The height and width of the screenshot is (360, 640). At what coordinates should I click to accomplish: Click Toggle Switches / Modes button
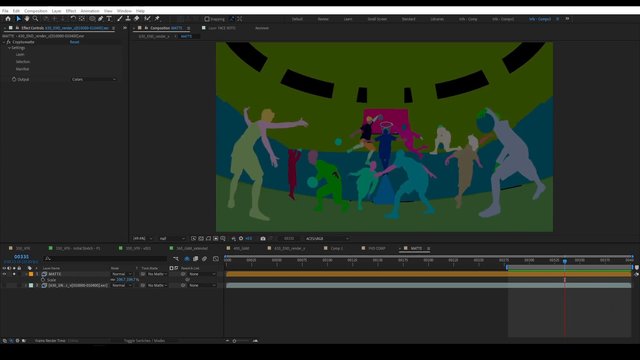[144, 340]
